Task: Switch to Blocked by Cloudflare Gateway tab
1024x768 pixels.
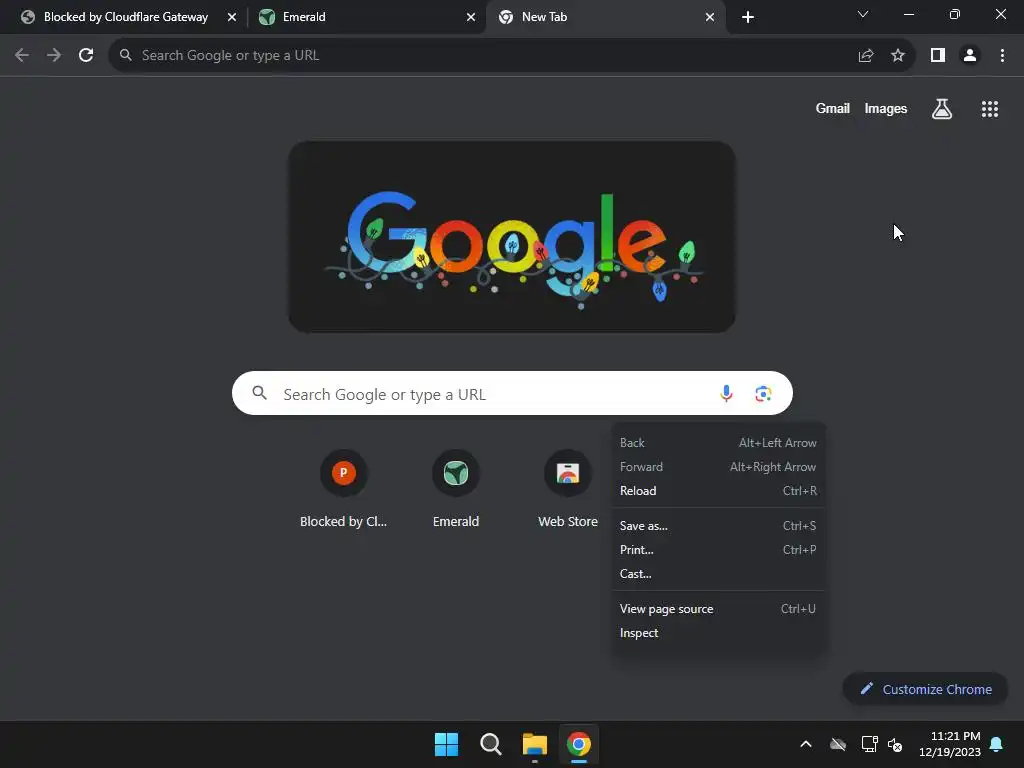Action: click(x=126, y=17)
